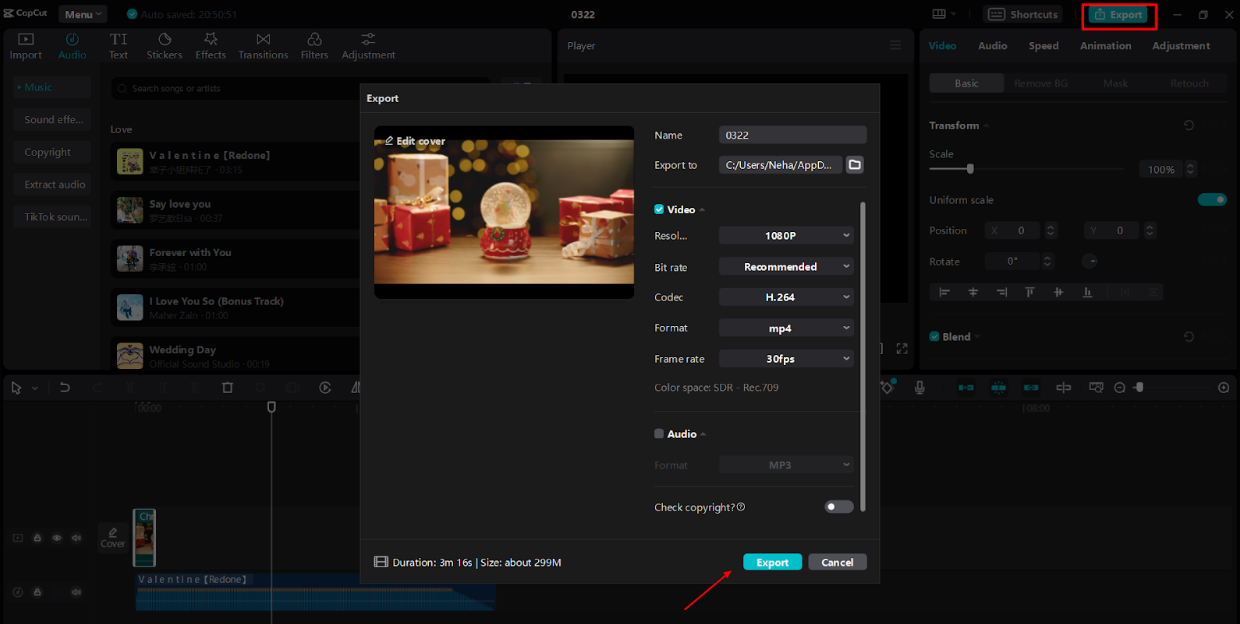Screen dimensions: 1240x624
Task: Click the Export button in title bar
Action: coord(1119,15)
